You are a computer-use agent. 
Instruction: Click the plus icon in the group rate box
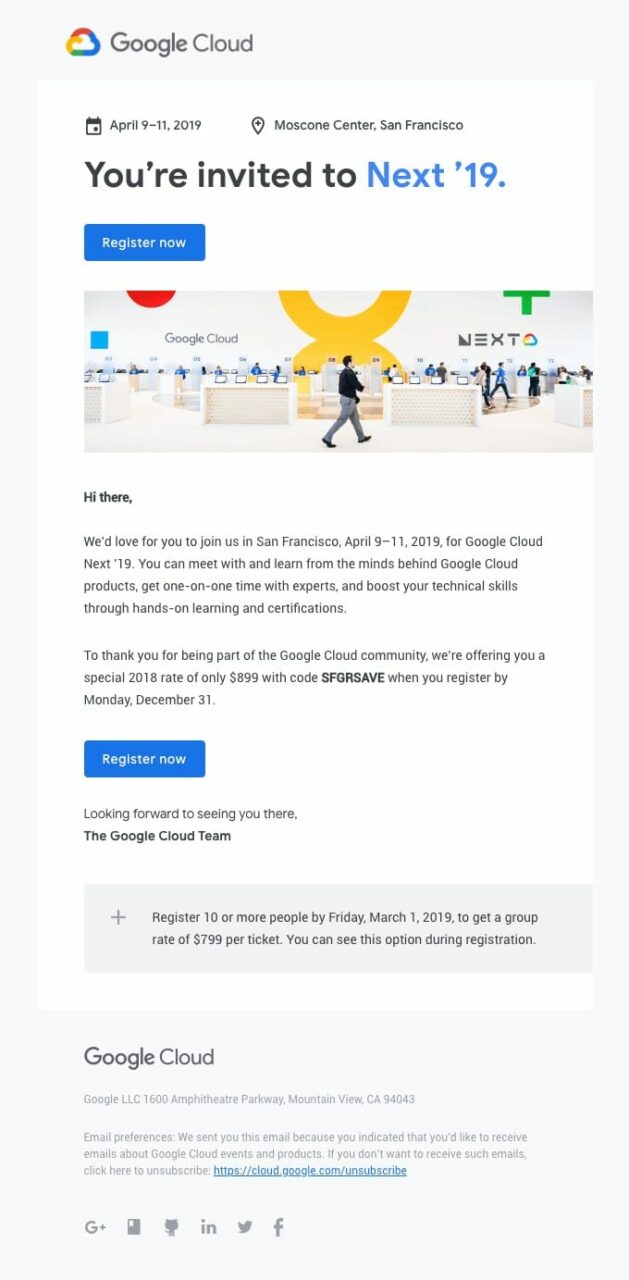coord(117,917)
